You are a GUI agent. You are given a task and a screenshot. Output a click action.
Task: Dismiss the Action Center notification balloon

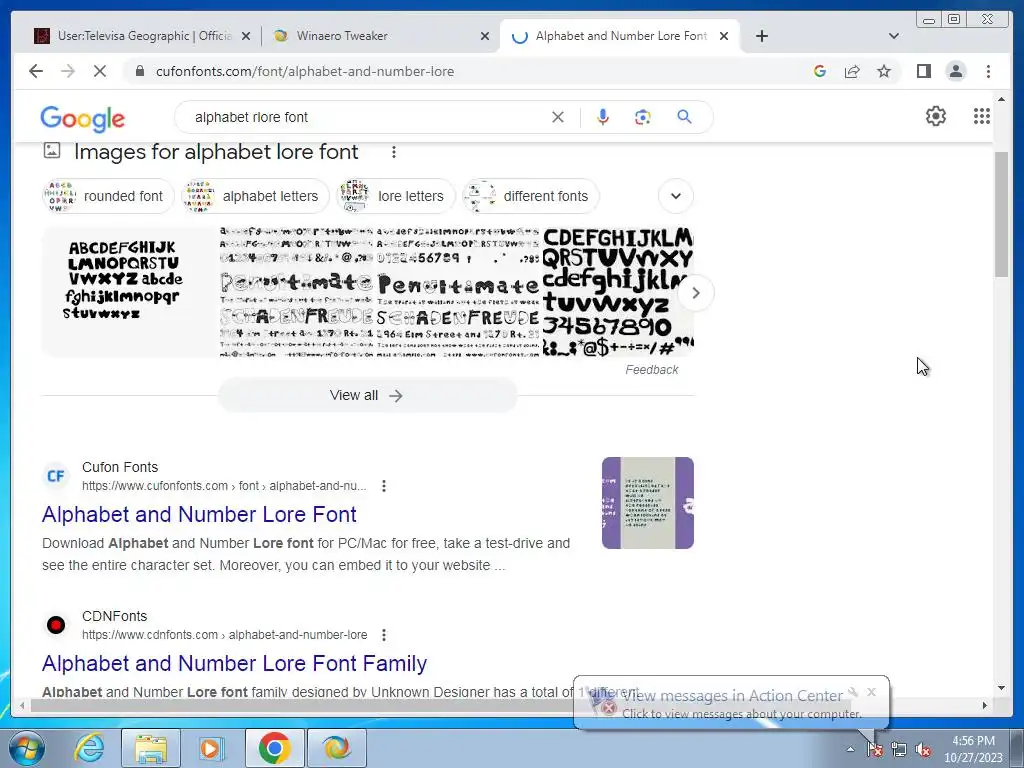[871, 692]
